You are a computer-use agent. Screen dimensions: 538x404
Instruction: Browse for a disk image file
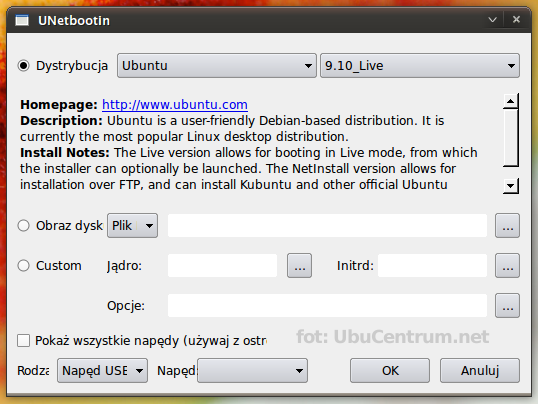pos(507,226)
